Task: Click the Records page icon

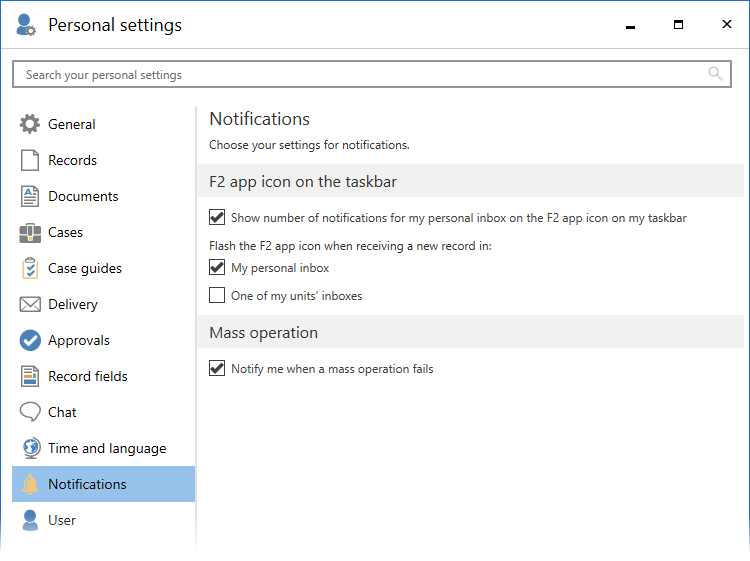Action: click(30, 160)
